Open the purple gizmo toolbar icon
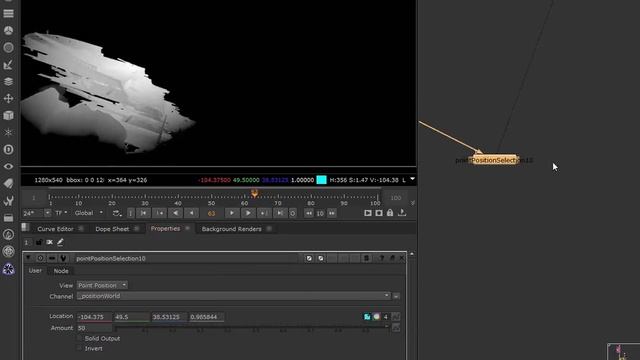The height and width of the screenshot is (360, 640). (x=8, y=269)
